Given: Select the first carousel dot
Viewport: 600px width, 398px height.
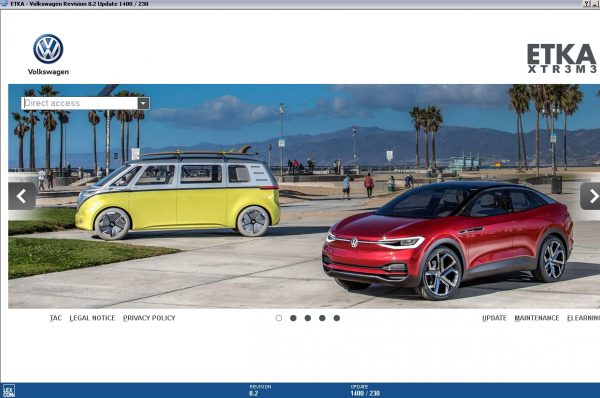Looking at the screenshot, I should pyautogui.click(x=279, y=318).
